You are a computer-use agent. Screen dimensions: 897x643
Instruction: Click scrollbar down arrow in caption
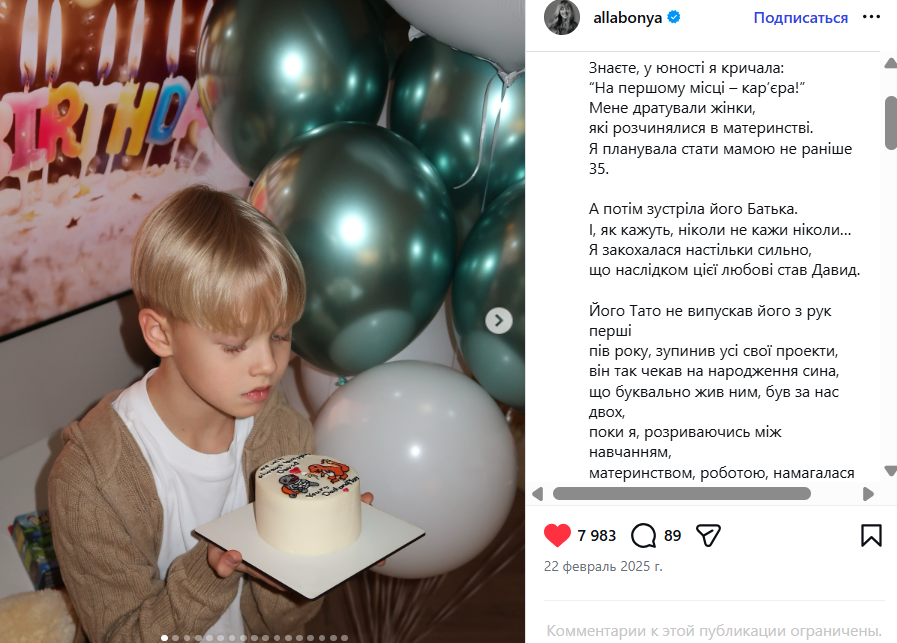[x=890, y=471]
